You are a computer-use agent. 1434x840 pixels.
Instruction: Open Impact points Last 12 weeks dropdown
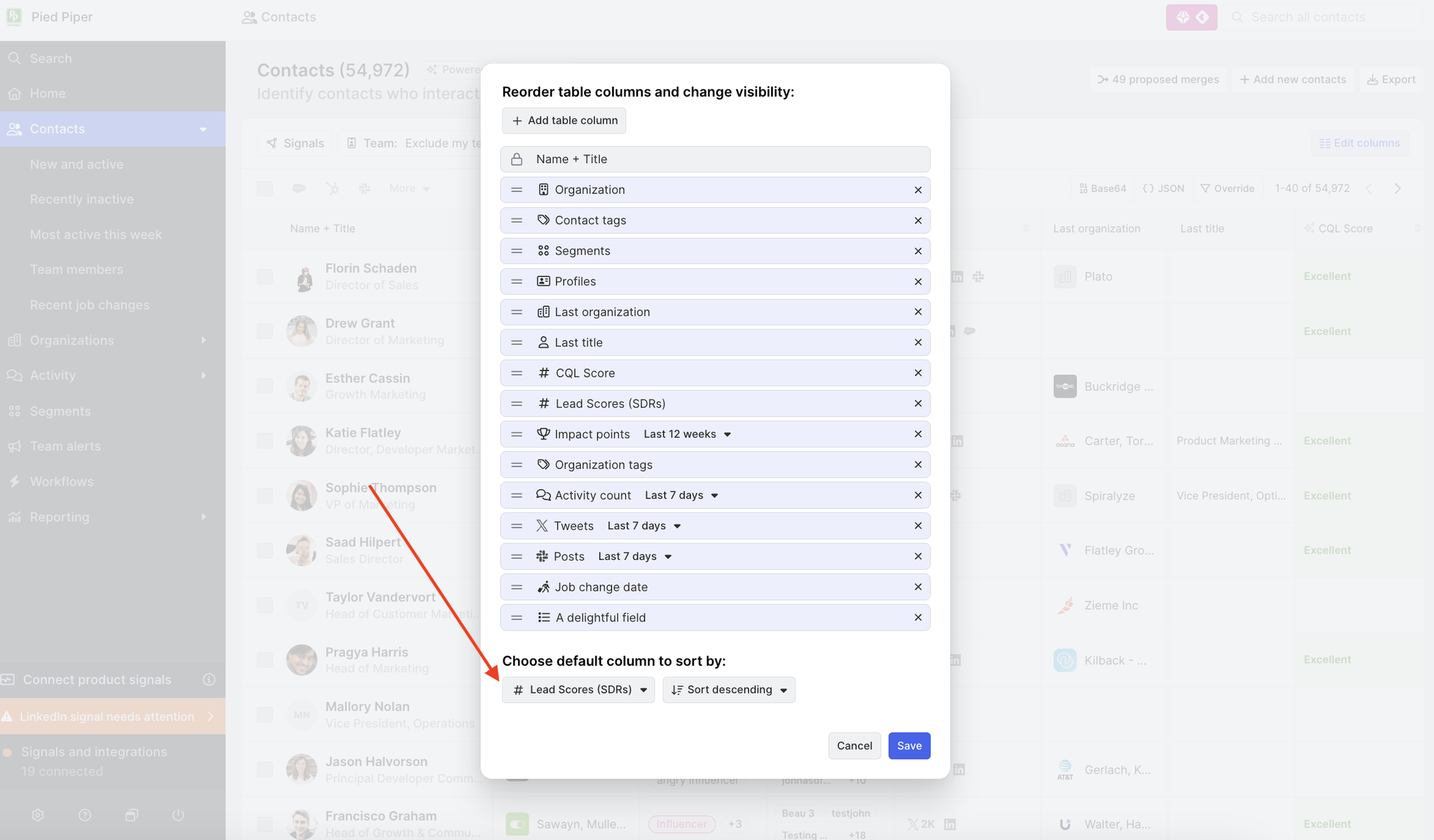pyautogui.click(x=687, y=434)
